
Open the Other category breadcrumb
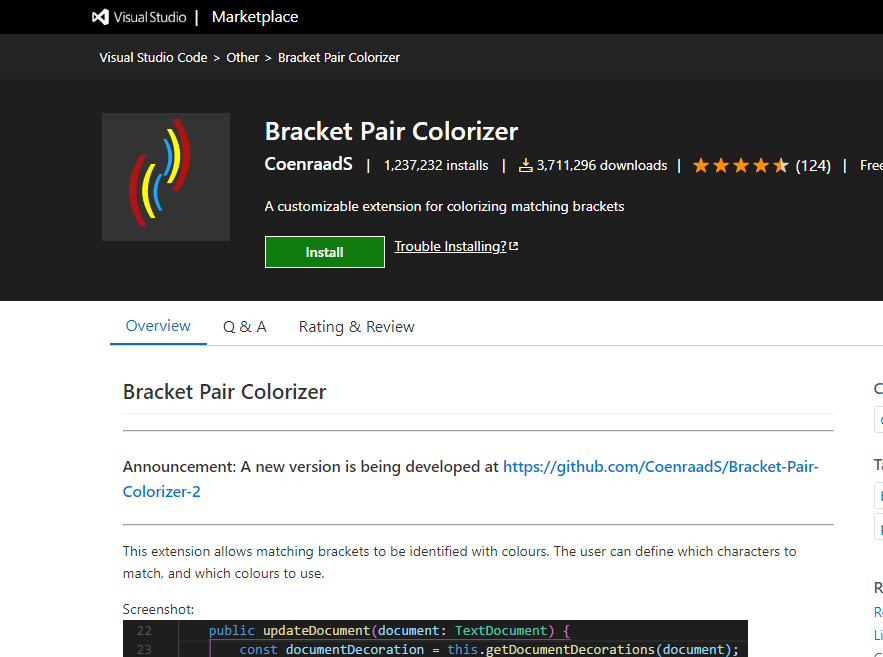242,57
